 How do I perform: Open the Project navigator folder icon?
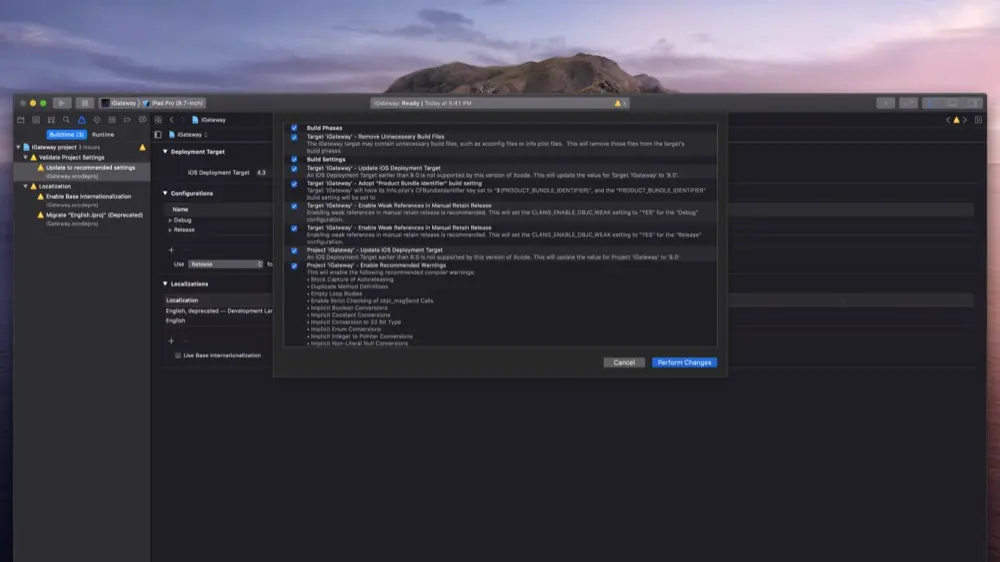(x=21, y=120)
